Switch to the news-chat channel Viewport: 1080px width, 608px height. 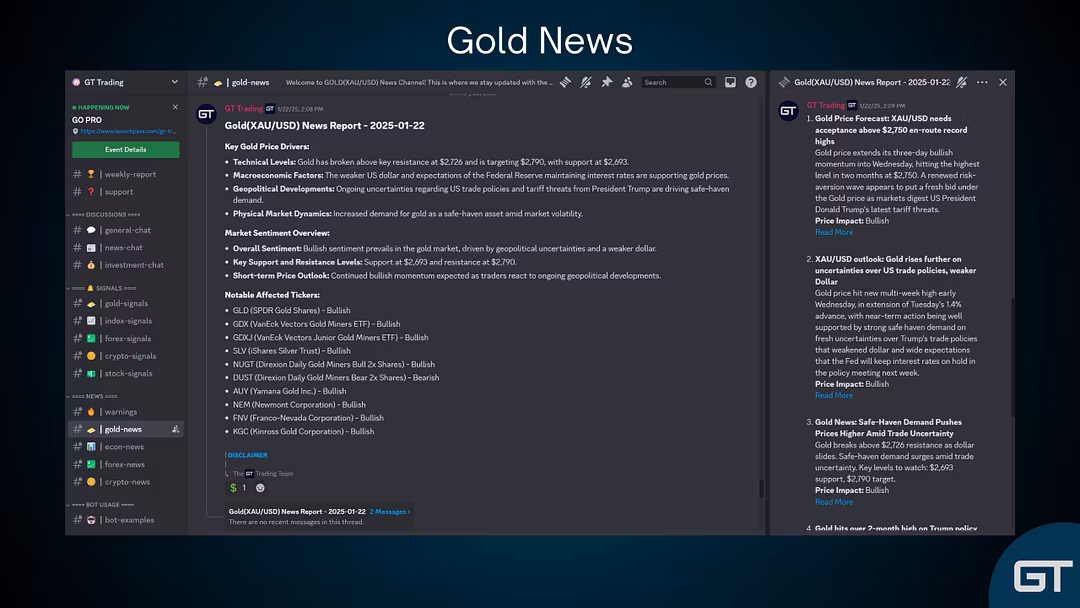point(125,247)
